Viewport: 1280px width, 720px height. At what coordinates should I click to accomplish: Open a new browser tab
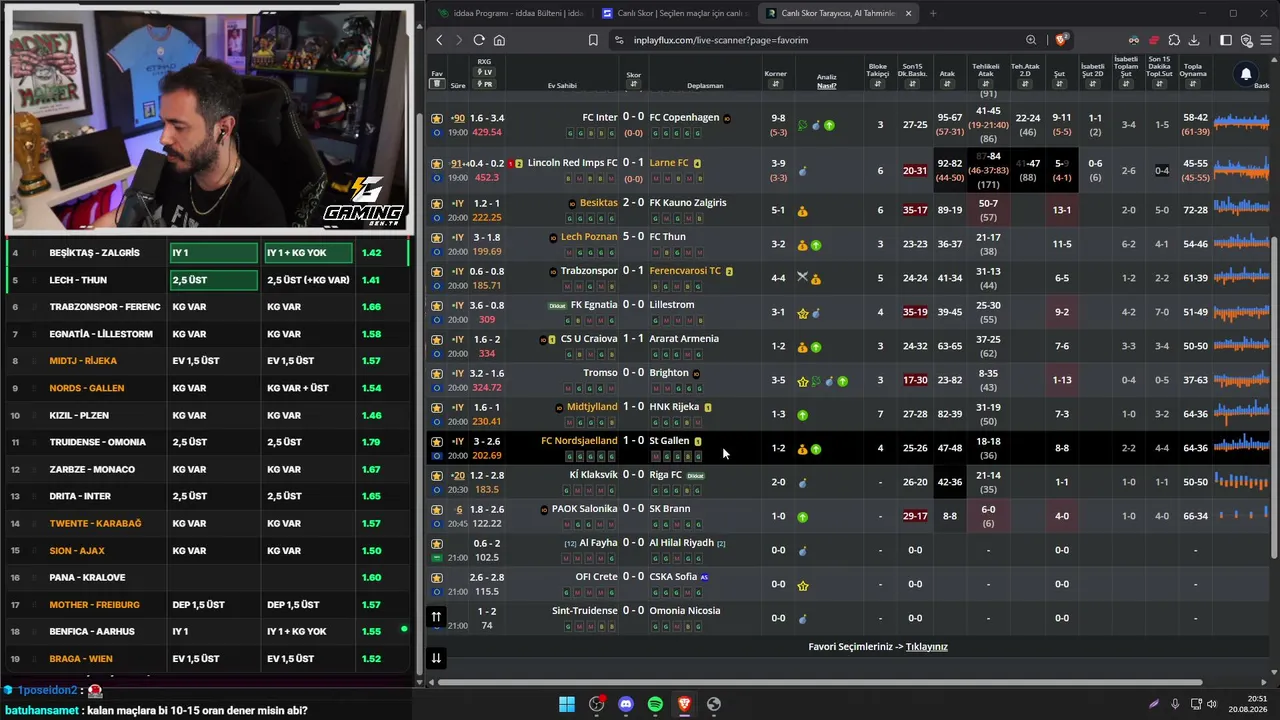(x=933, y=13)
